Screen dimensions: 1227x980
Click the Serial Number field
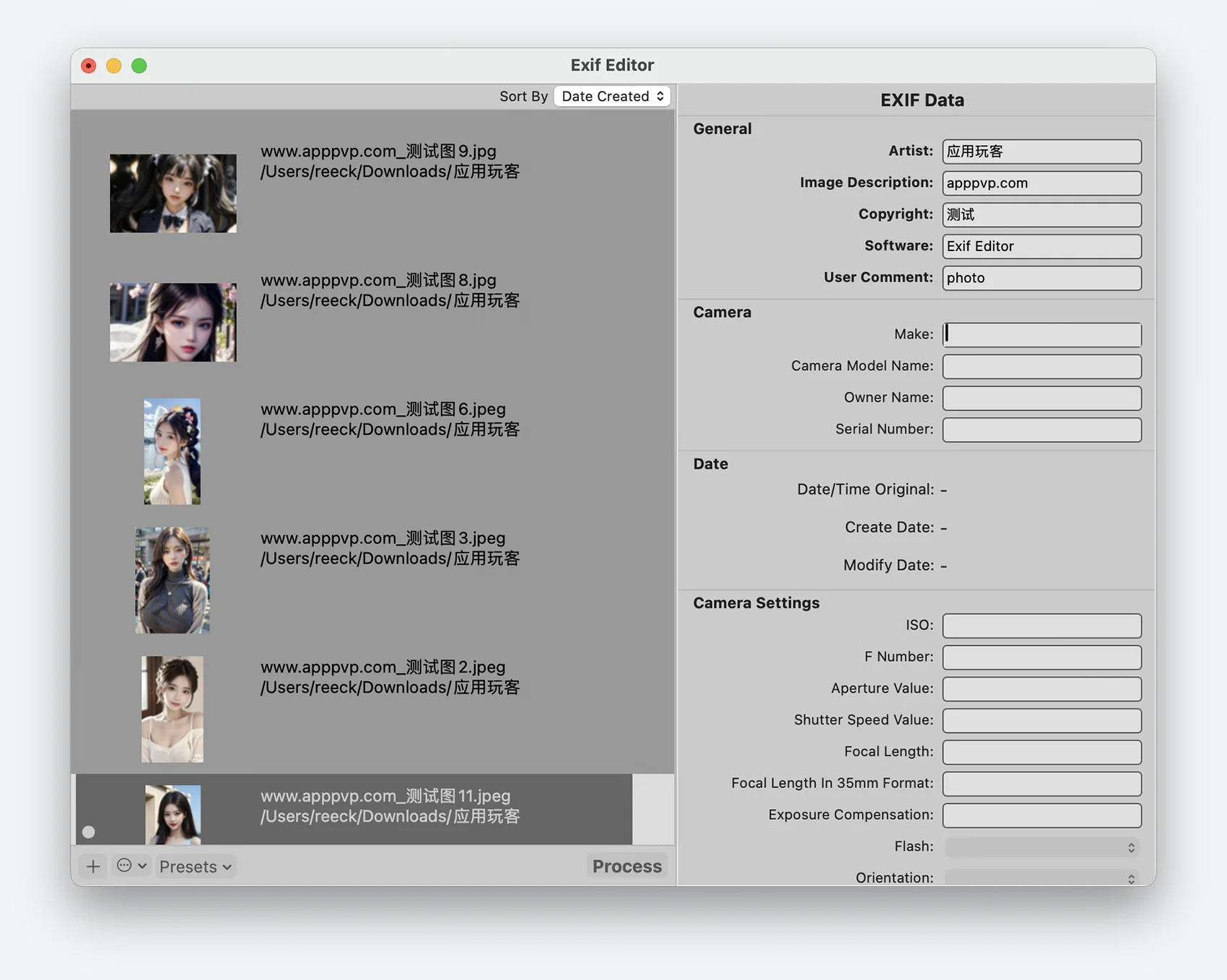coord(1042,430)
